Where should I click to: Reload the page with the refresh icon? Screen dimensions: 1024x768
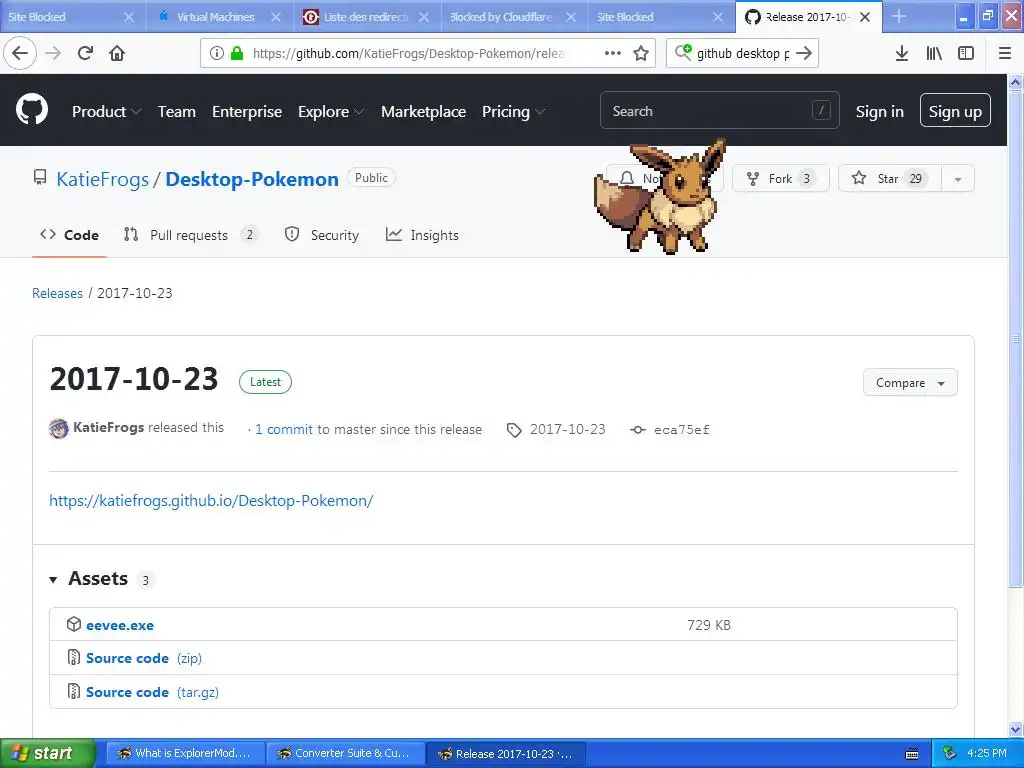click(85, 53)
